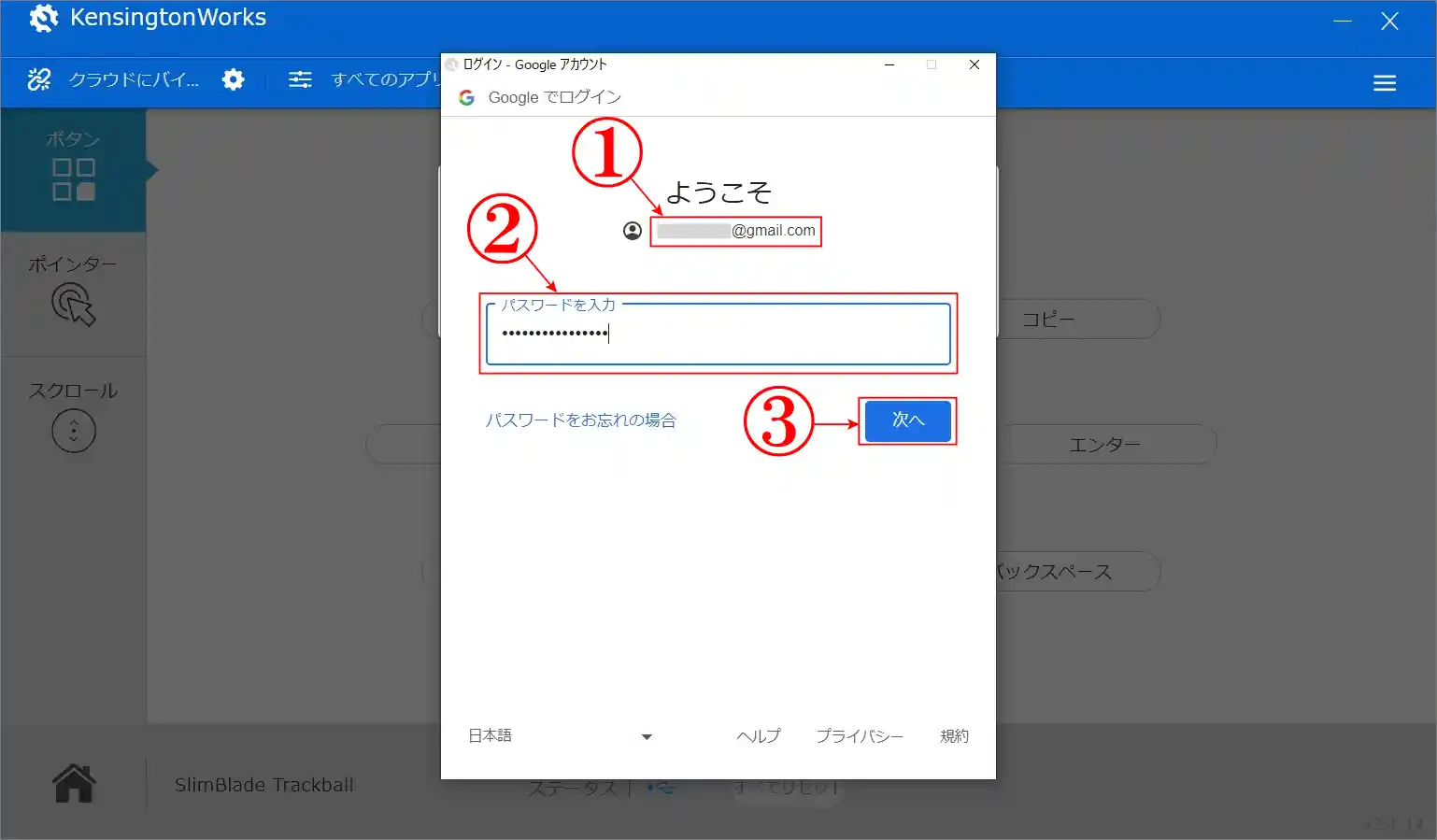Click the エンター button in KensingtonWorks
Image resolution: width=1437 pixels, height=840 pixels.
click(x=1106, y=445)
